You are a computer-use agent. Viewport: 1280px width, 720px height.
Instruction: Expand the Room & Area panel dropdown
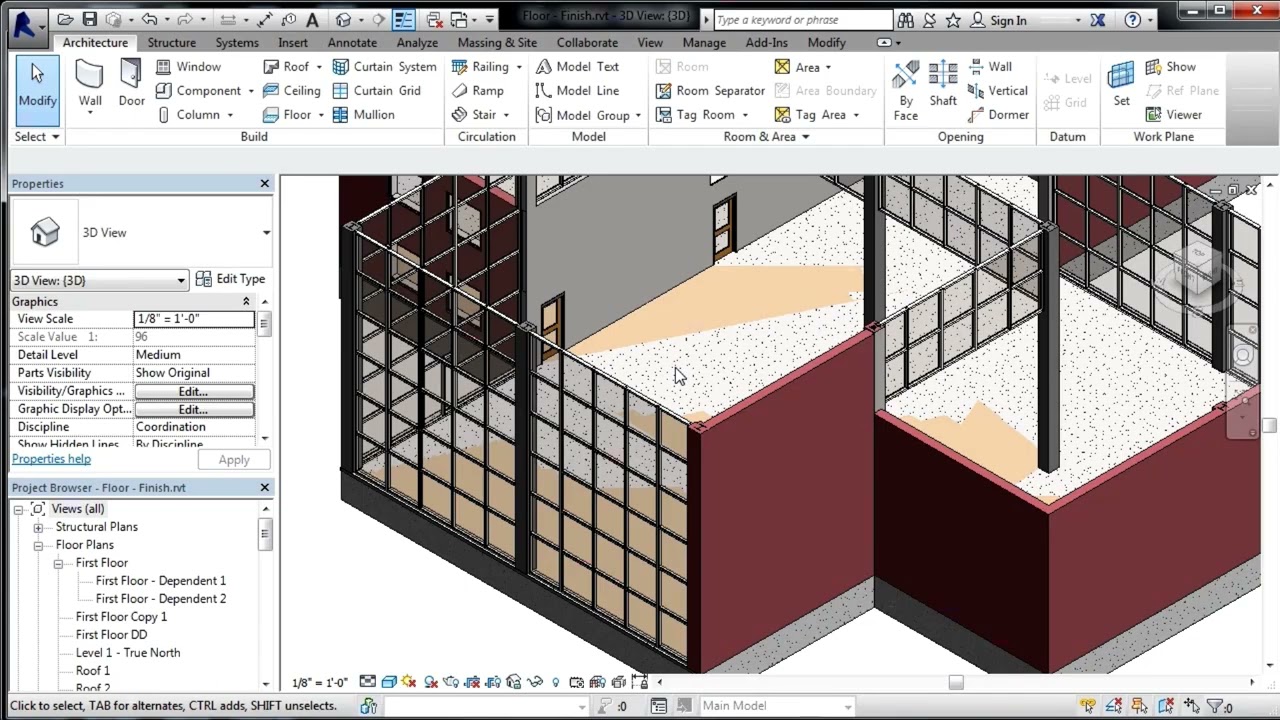(x=766, y=137)
